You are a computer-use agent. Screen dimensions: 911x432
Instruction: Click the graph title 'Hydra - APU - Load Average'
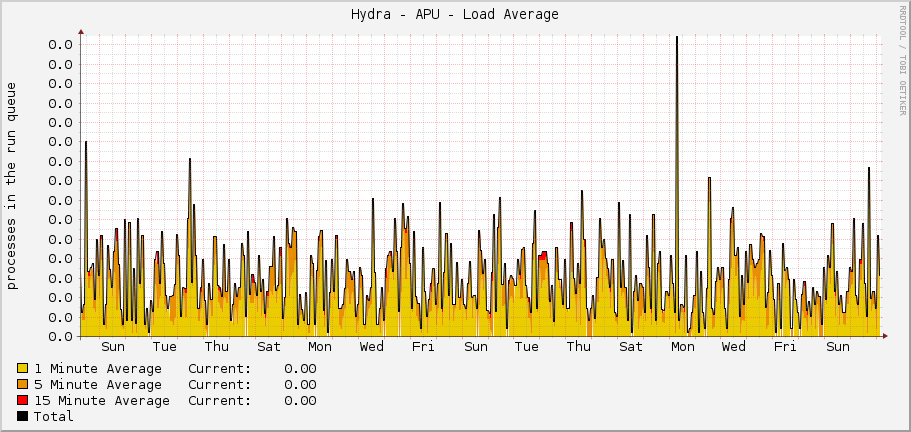455,14
